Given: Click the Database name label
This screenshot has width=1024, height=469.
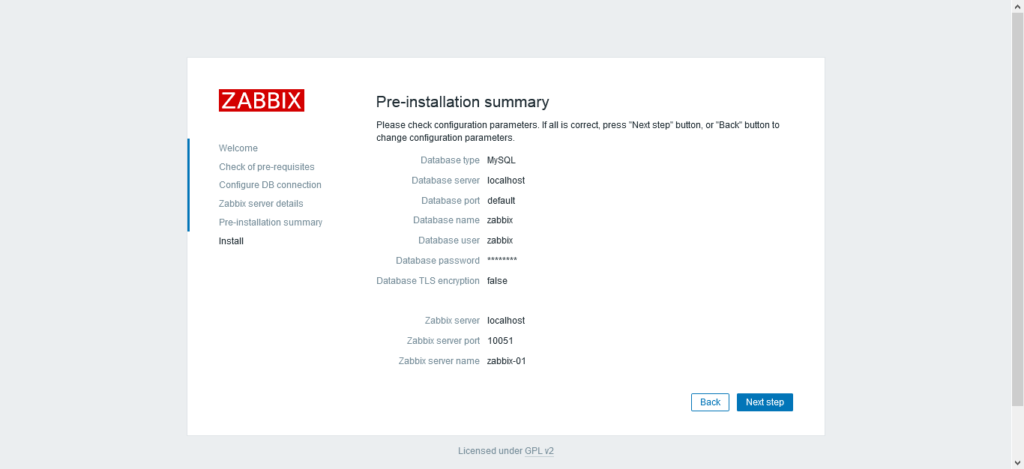Looking at the screenshot, I should point(447,220).
